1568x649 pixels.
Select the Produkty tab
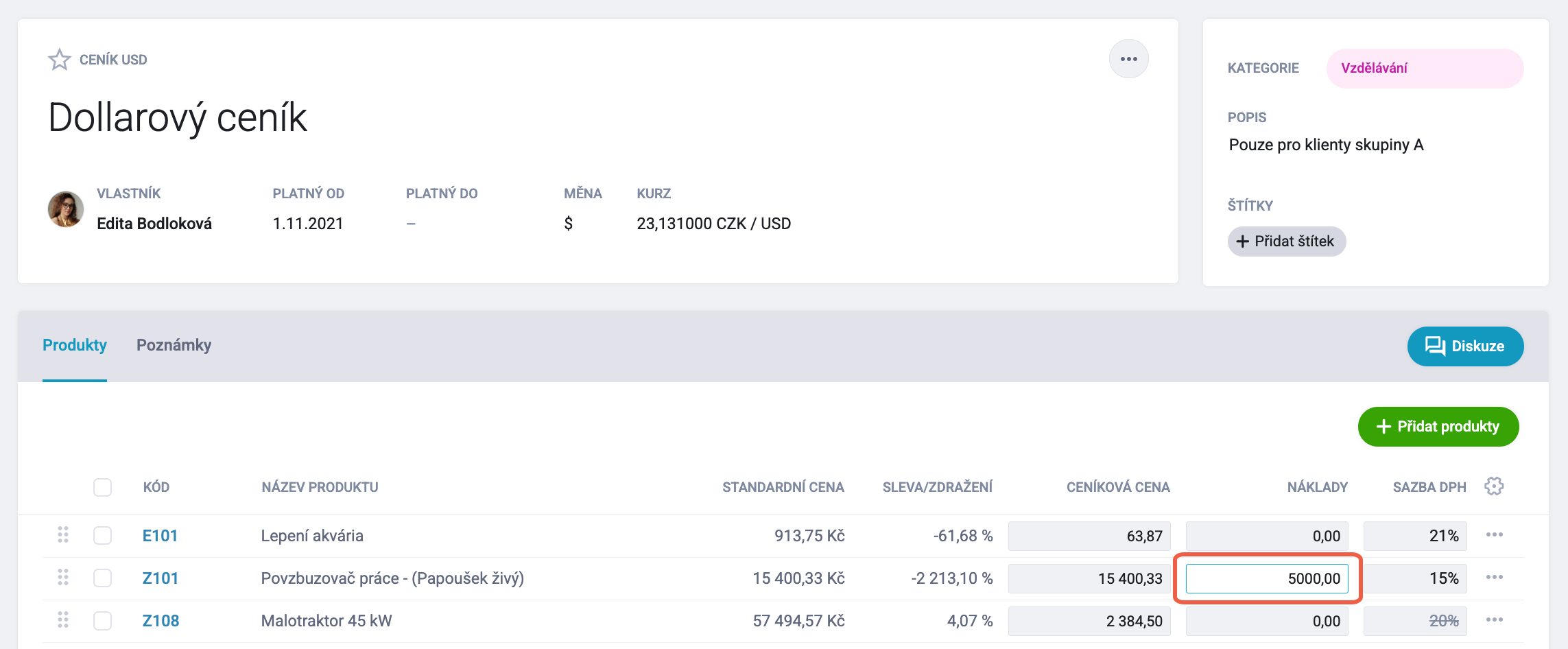(x=75, y=345)
